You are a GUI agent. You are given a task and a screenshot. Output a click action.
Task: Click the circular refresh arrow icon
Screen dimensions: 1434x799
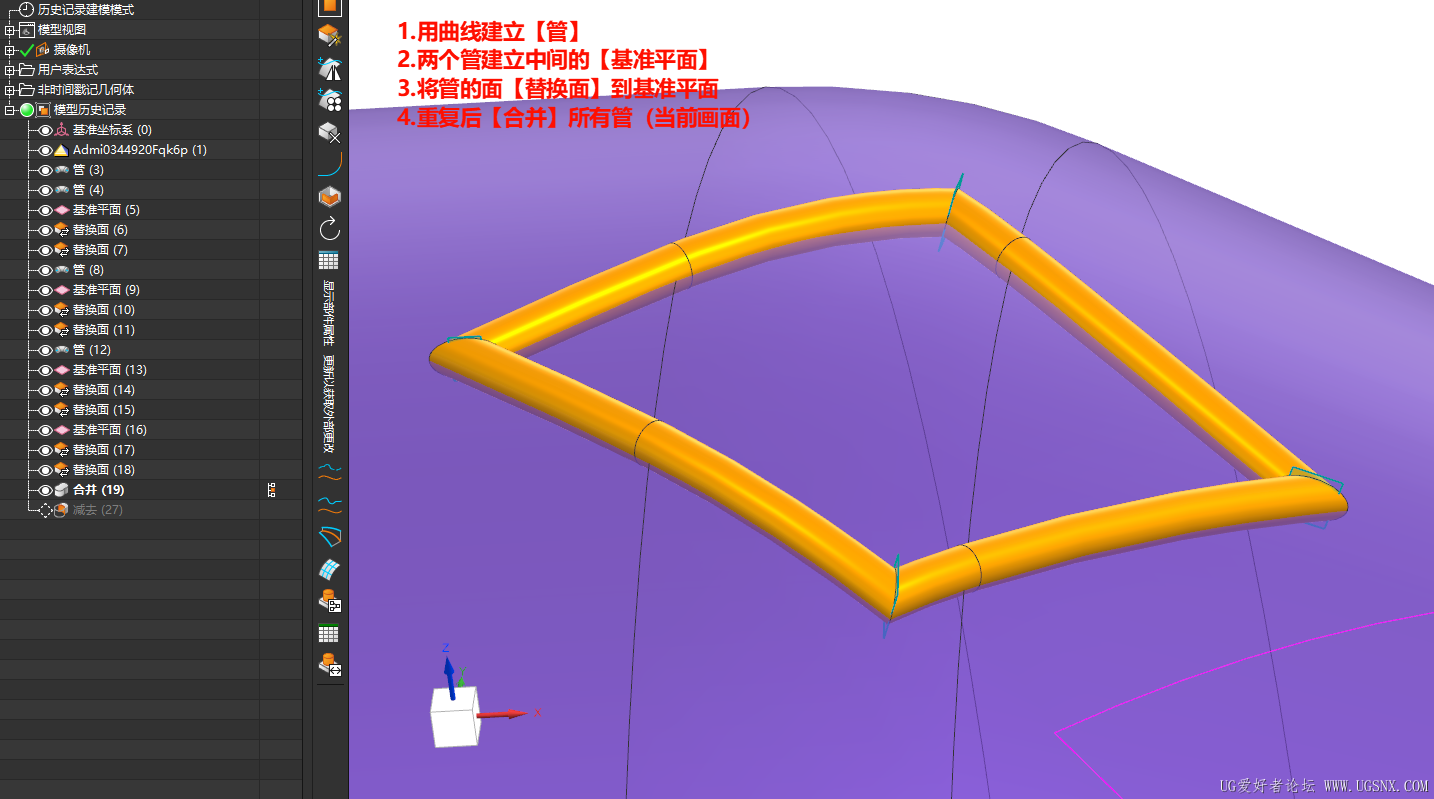point(330,229)
